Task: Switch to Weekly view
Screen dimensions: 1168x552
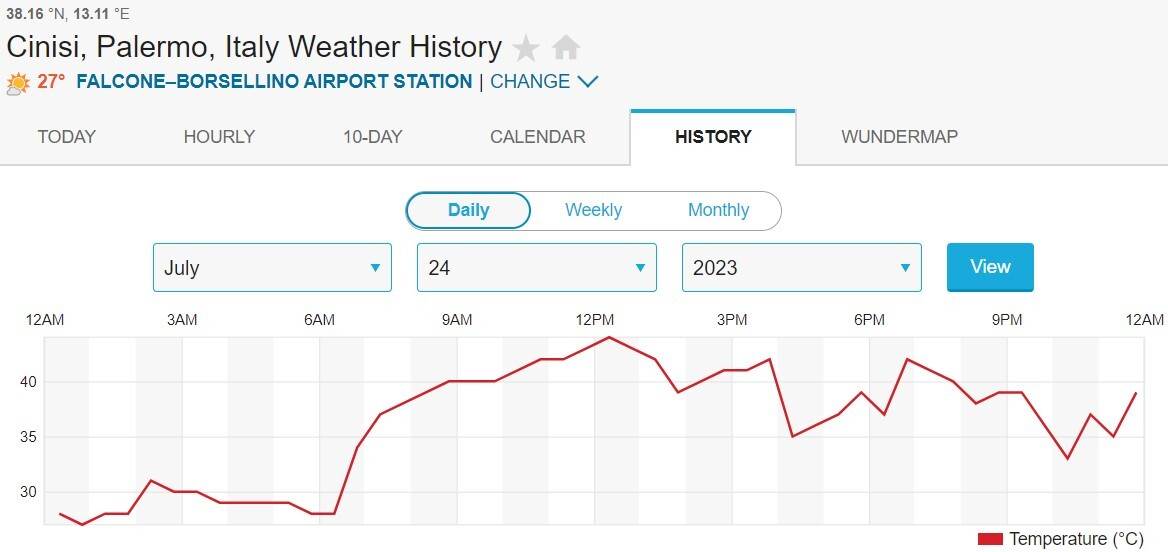Action: tap(593, 210)
